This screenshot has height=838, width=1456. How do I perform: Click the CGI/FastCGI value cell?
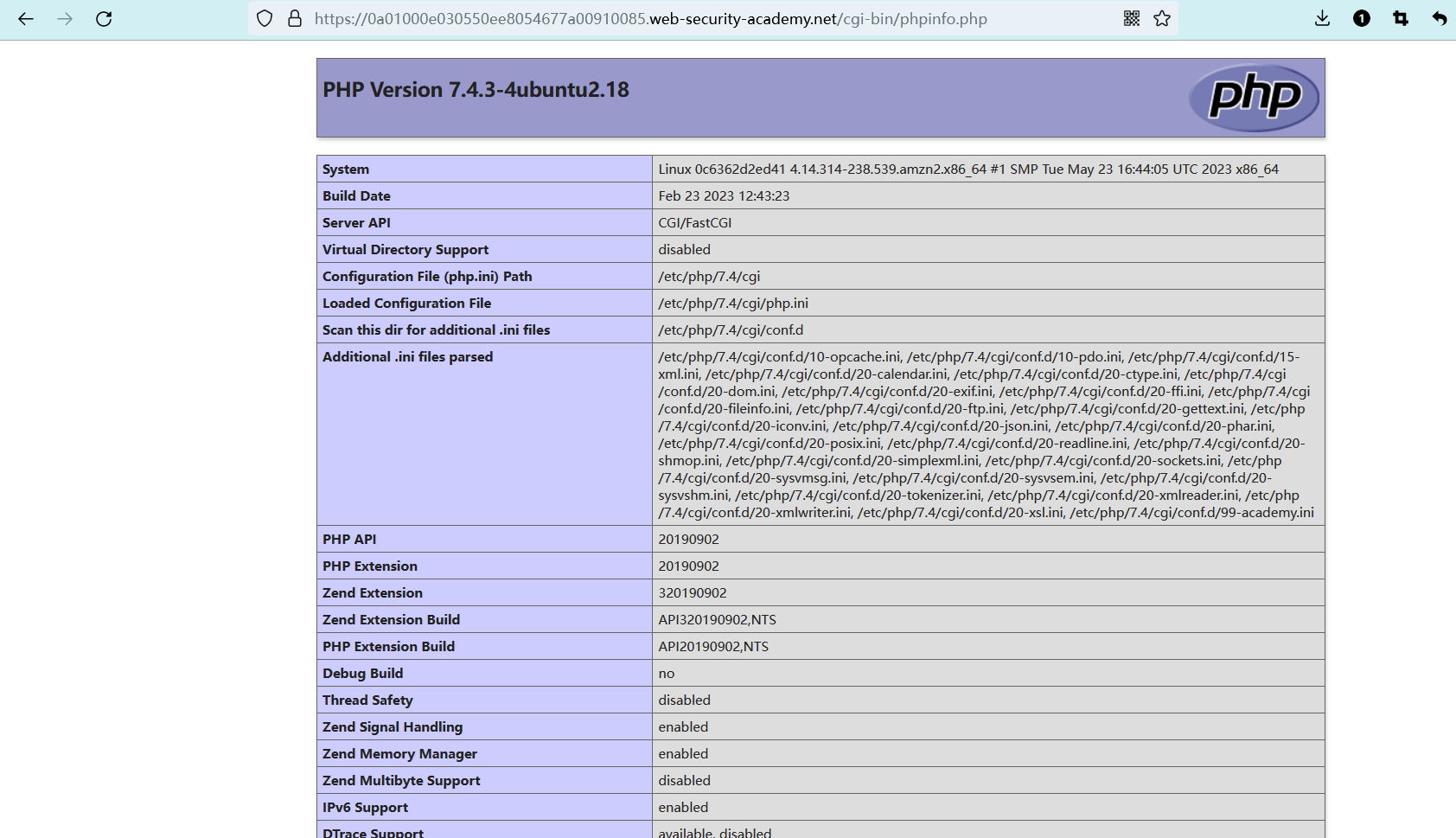[694, 223]
